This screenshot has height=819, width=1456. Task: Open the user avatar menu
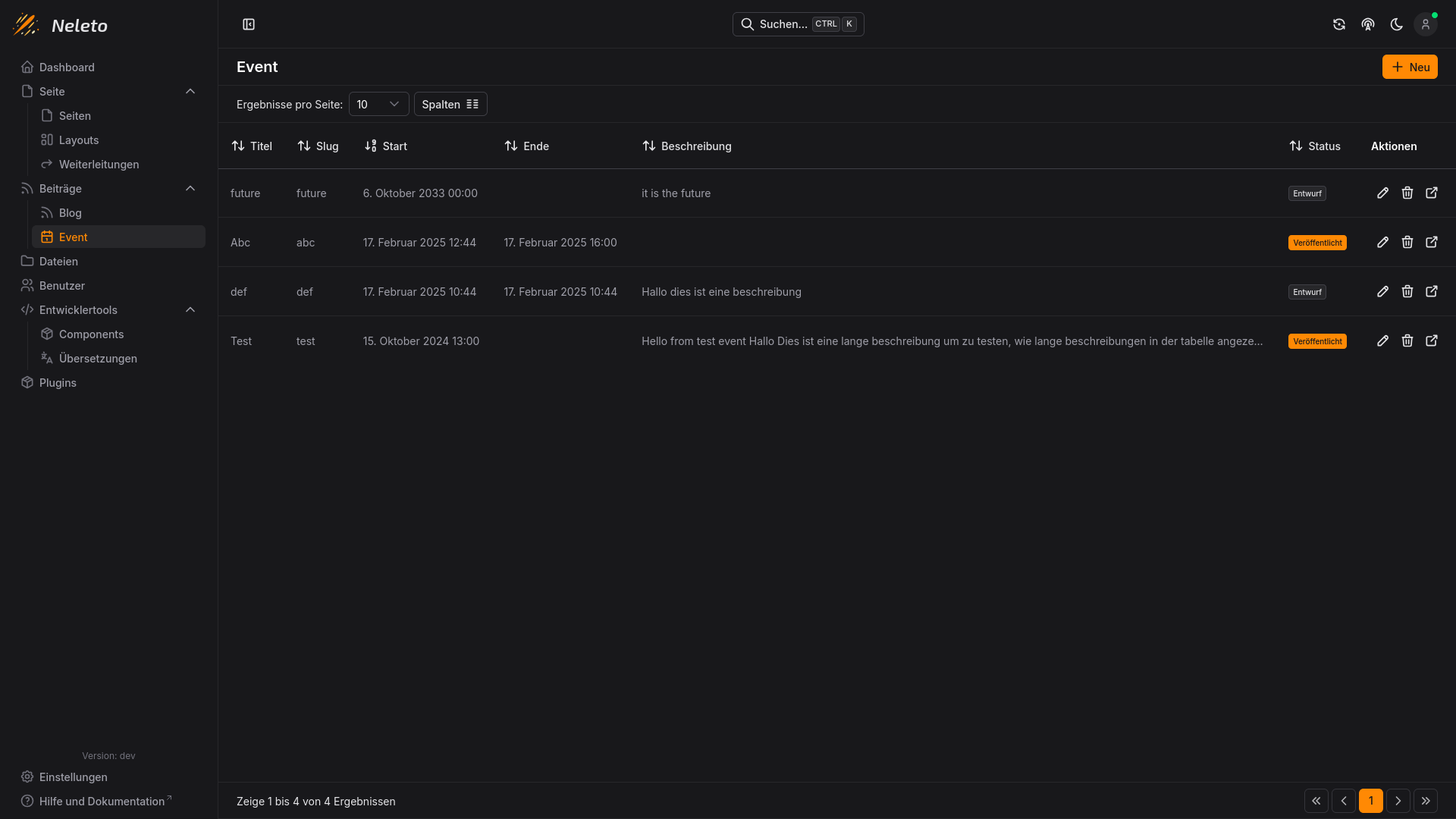pyautogui.click(x=1426, y=24)
